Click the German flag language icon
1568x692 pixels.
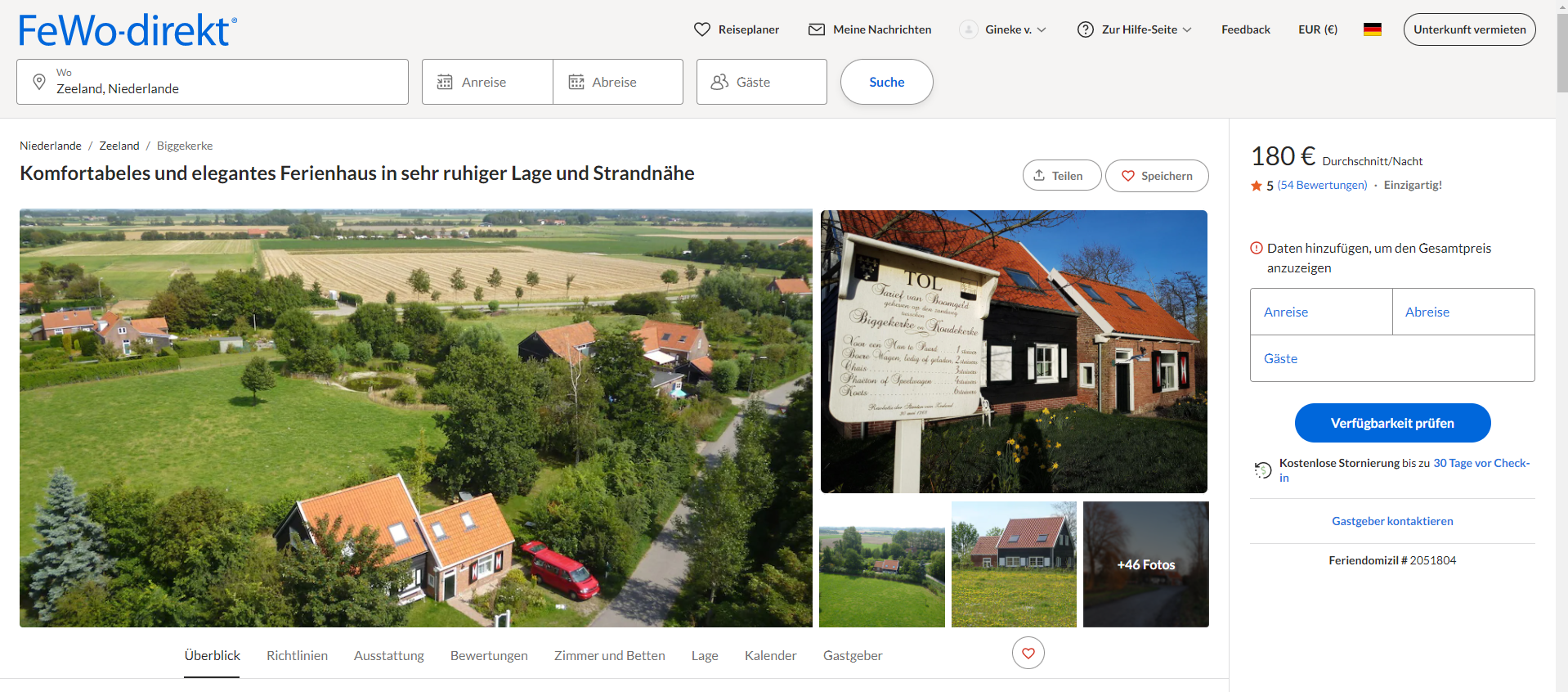(x=1372, y=29)
